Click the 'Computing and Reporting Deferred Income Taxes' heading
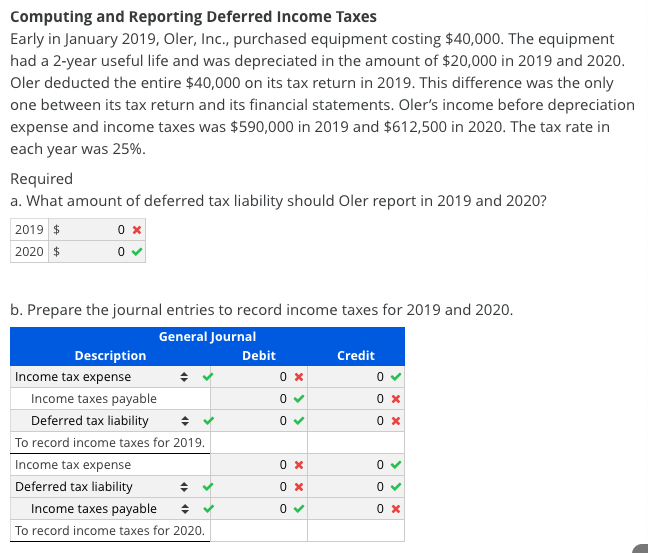648x553 pixels. 193,17
